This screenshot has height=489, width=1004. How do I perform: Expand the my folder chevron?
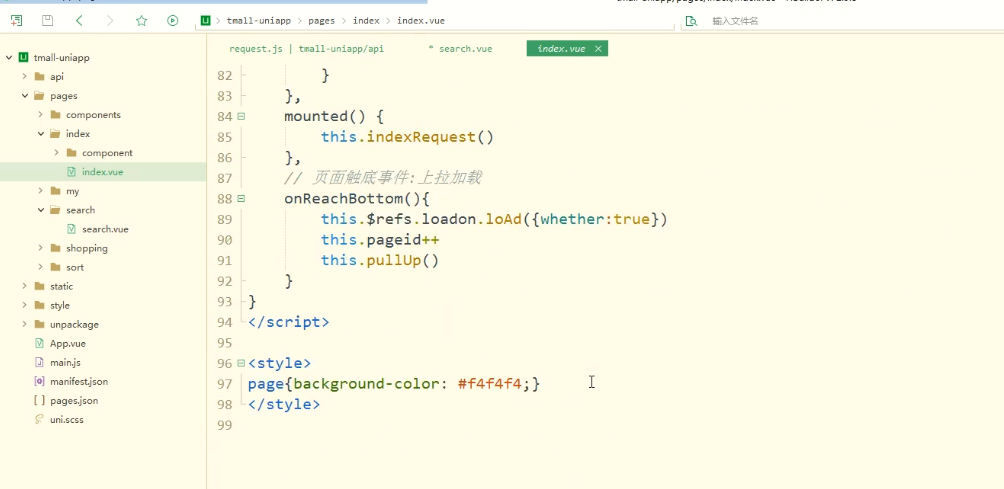click(40, 191)
